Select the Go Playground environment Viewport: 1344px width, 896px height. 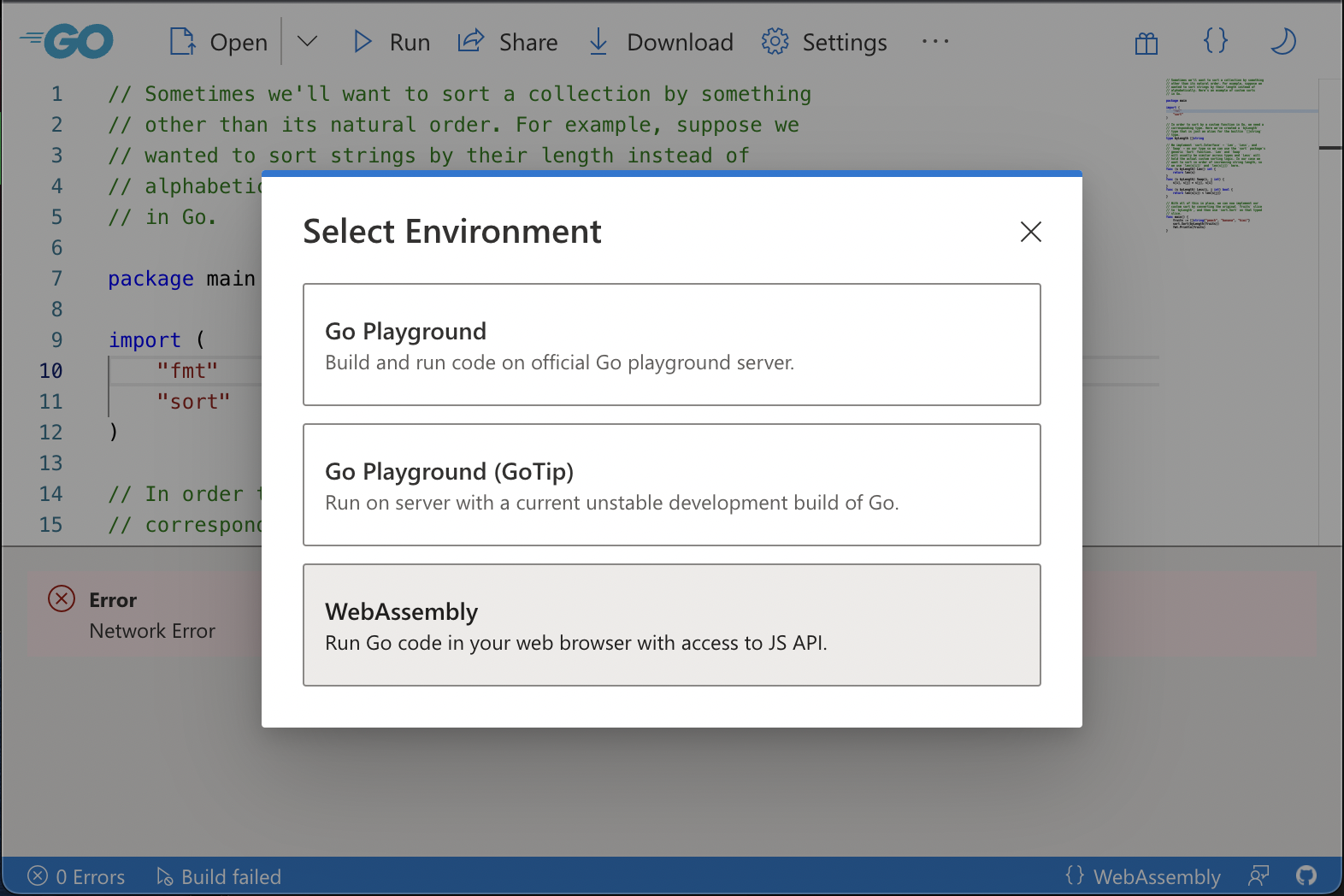point(672,345)
